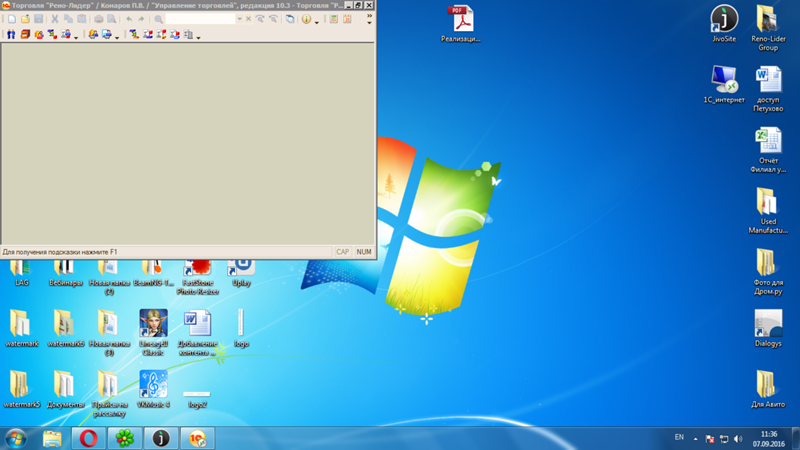Click the Calendar toolbar icon
The height and width of the screenshot is (450, 800).
coord(347,19)
